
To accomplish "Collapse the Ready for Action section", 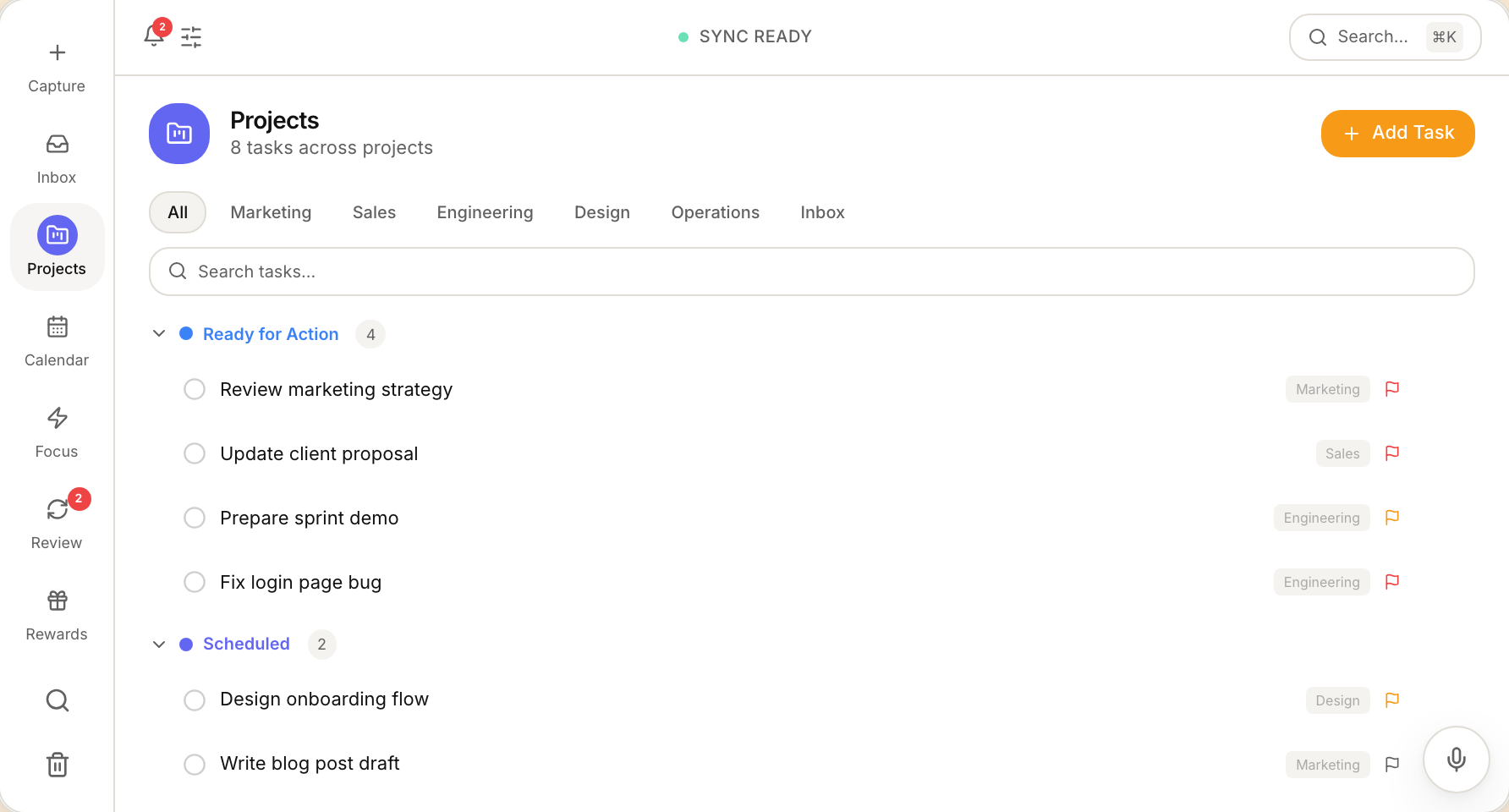I will pyautogui.click(x=159, y=333).
